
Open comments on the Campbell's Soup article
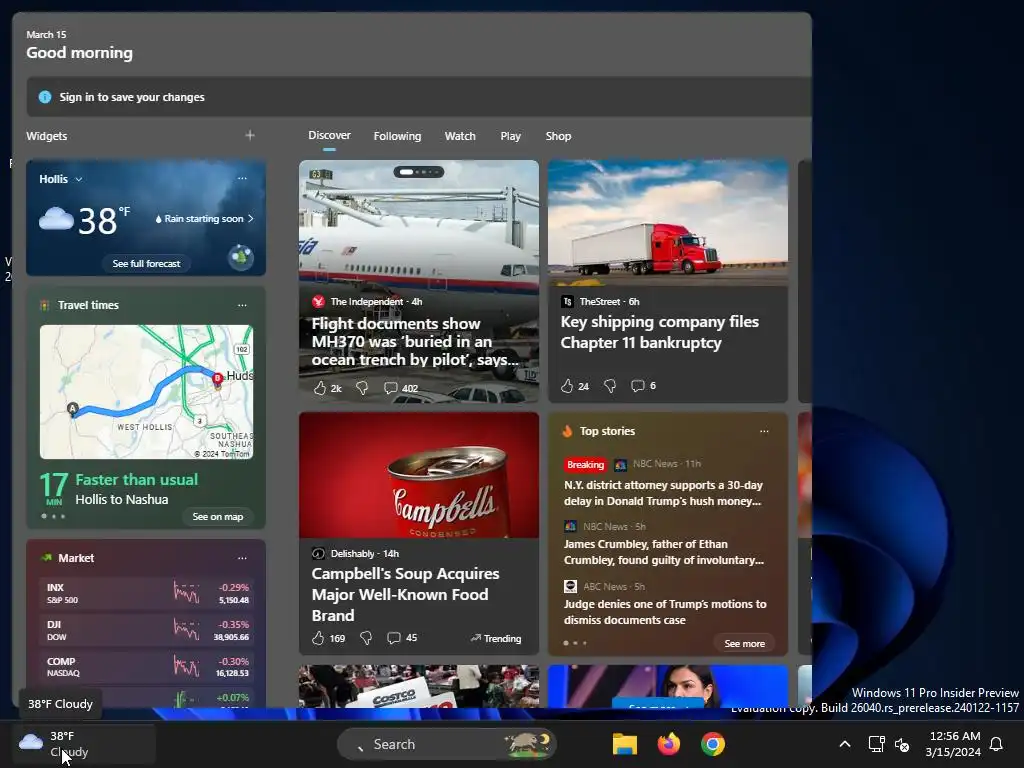[x=394, y=638]
